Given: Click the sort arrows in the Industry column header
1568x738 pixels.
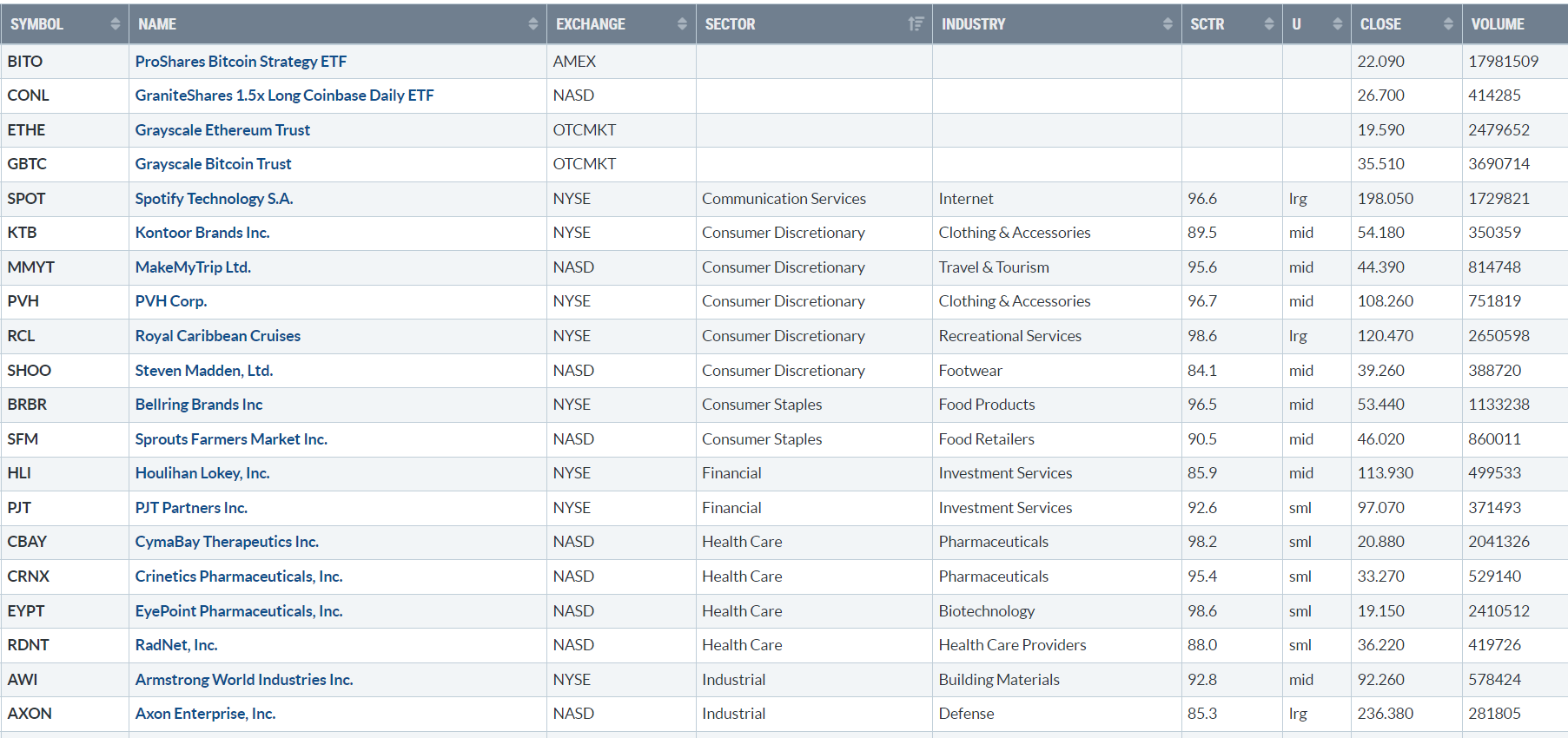Looking at the screenshot, I should pos(1168,24).
